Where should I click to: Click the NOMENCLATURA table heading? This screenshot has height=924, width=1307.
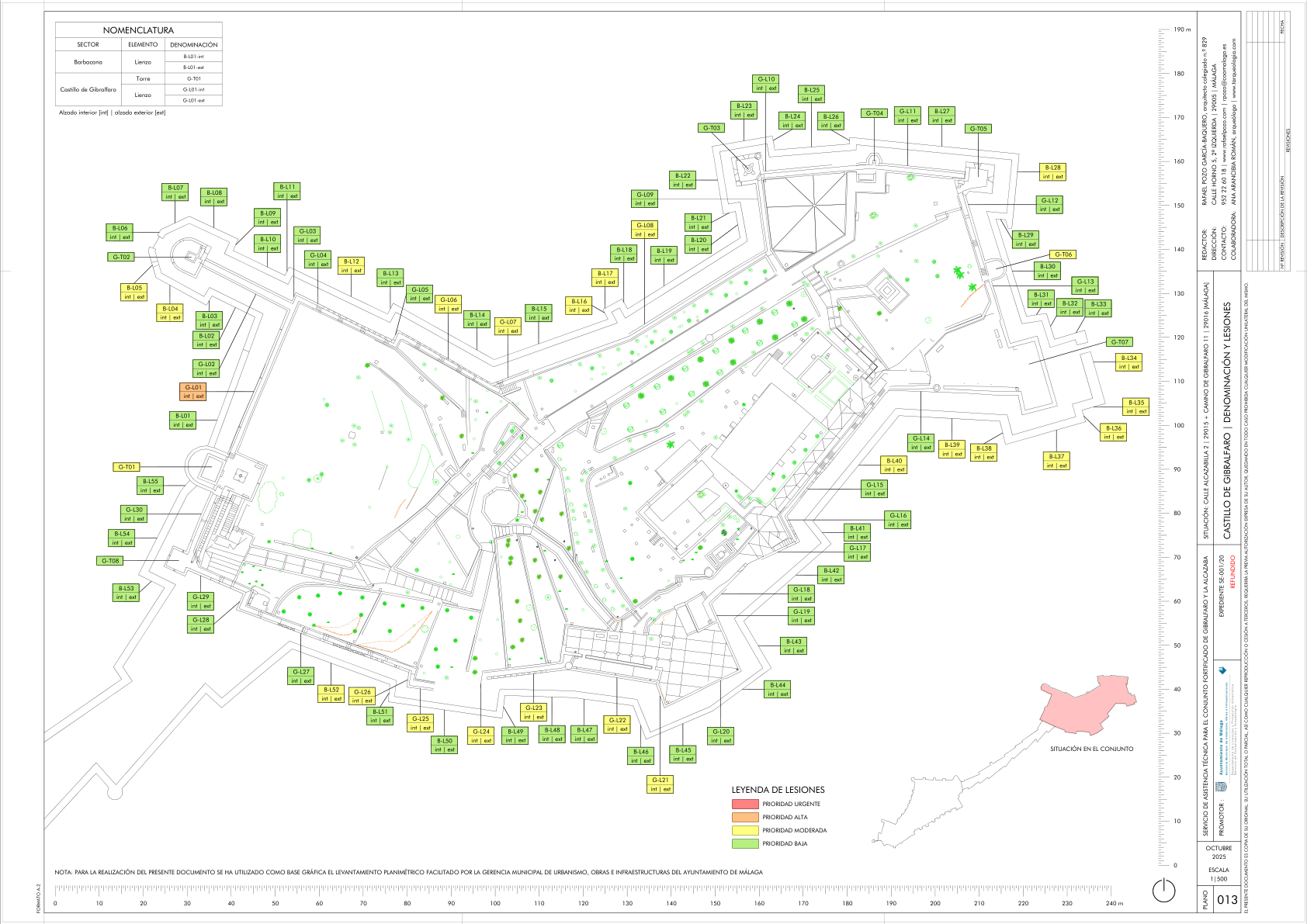coord(138,30)
